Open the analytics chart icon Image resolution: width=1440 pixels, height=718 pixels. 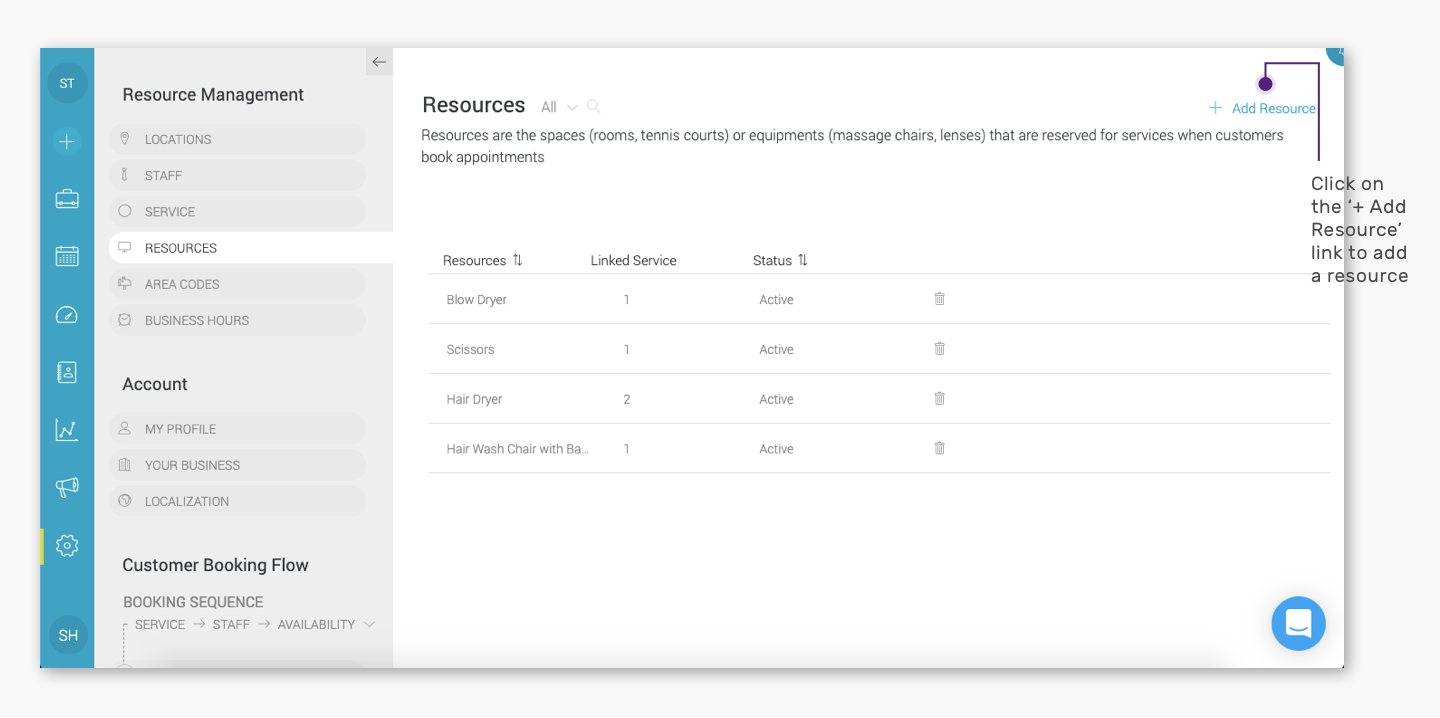coord(67,430)
